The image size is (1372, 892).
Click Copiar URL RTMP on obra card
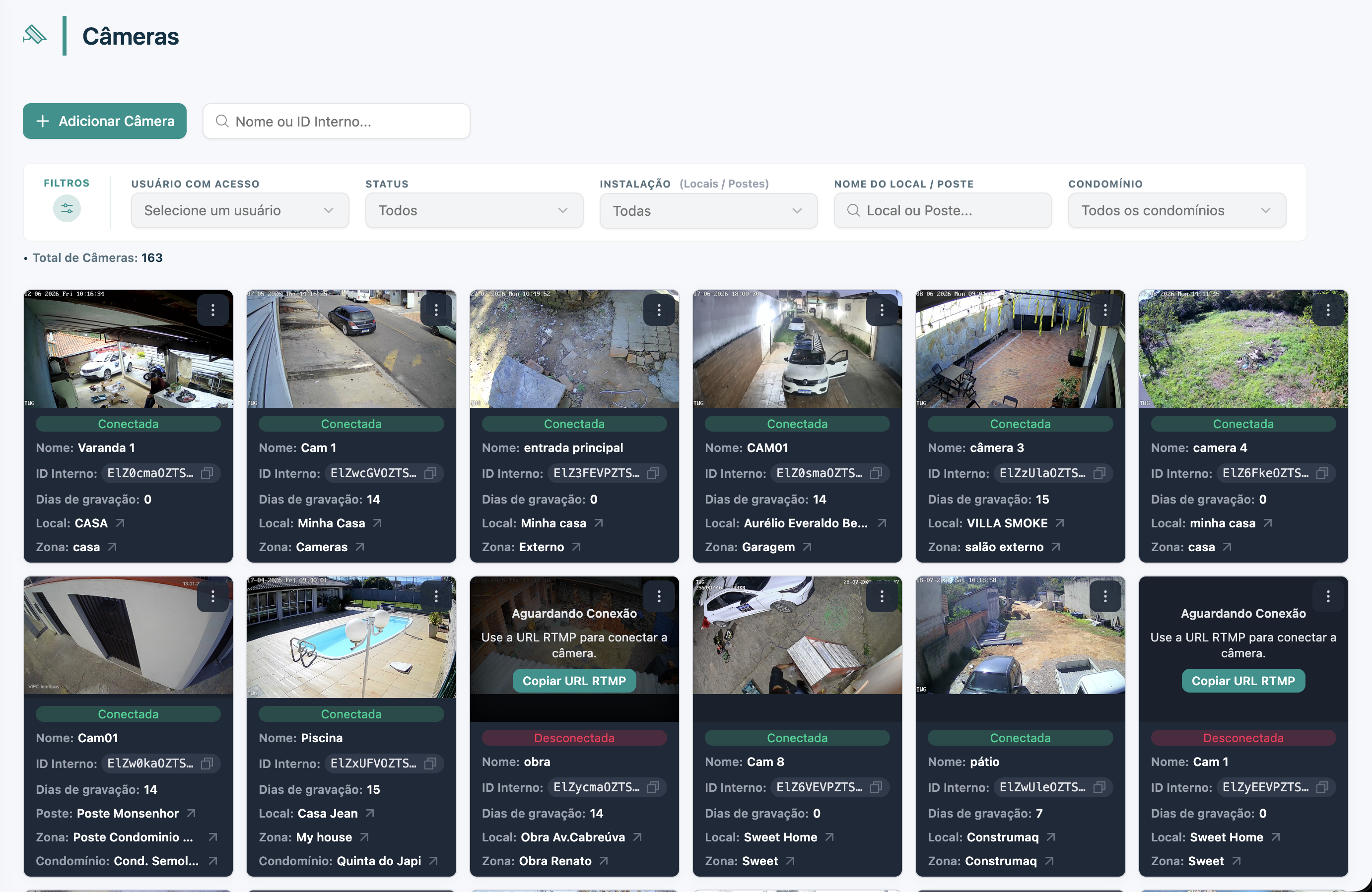tap(574, 681)
